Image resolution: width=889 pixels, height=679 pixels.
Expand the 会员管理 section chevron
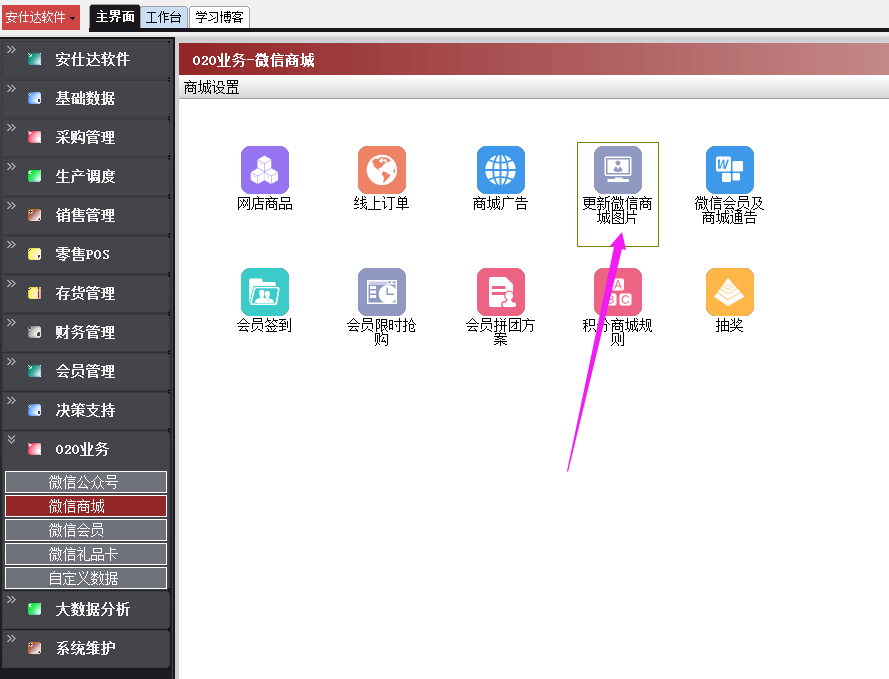pyautogui.click(x=11, y=362)
